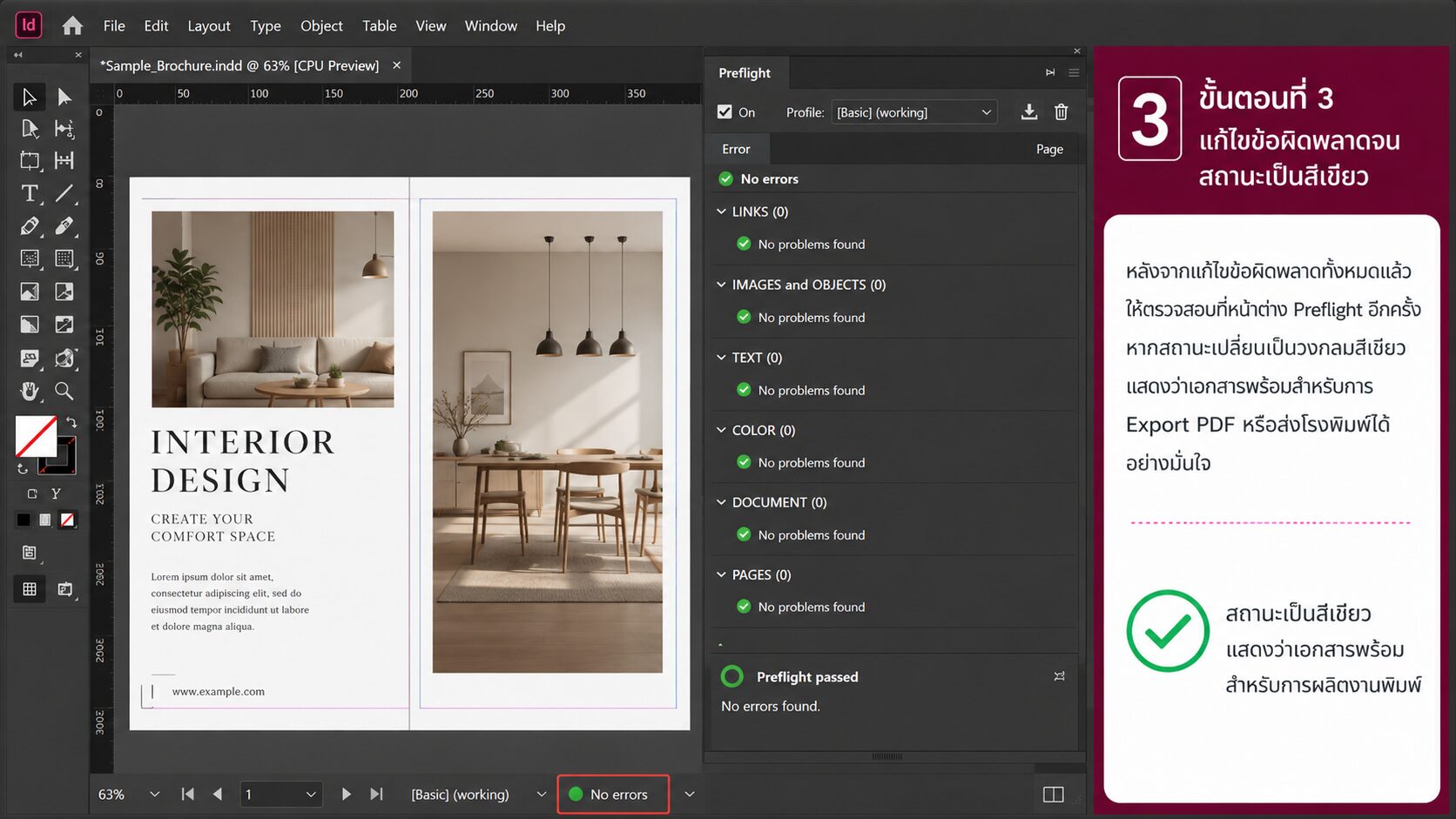
Task: Open the Type menu
Action: pyautogui.click(x=266, y=26)
